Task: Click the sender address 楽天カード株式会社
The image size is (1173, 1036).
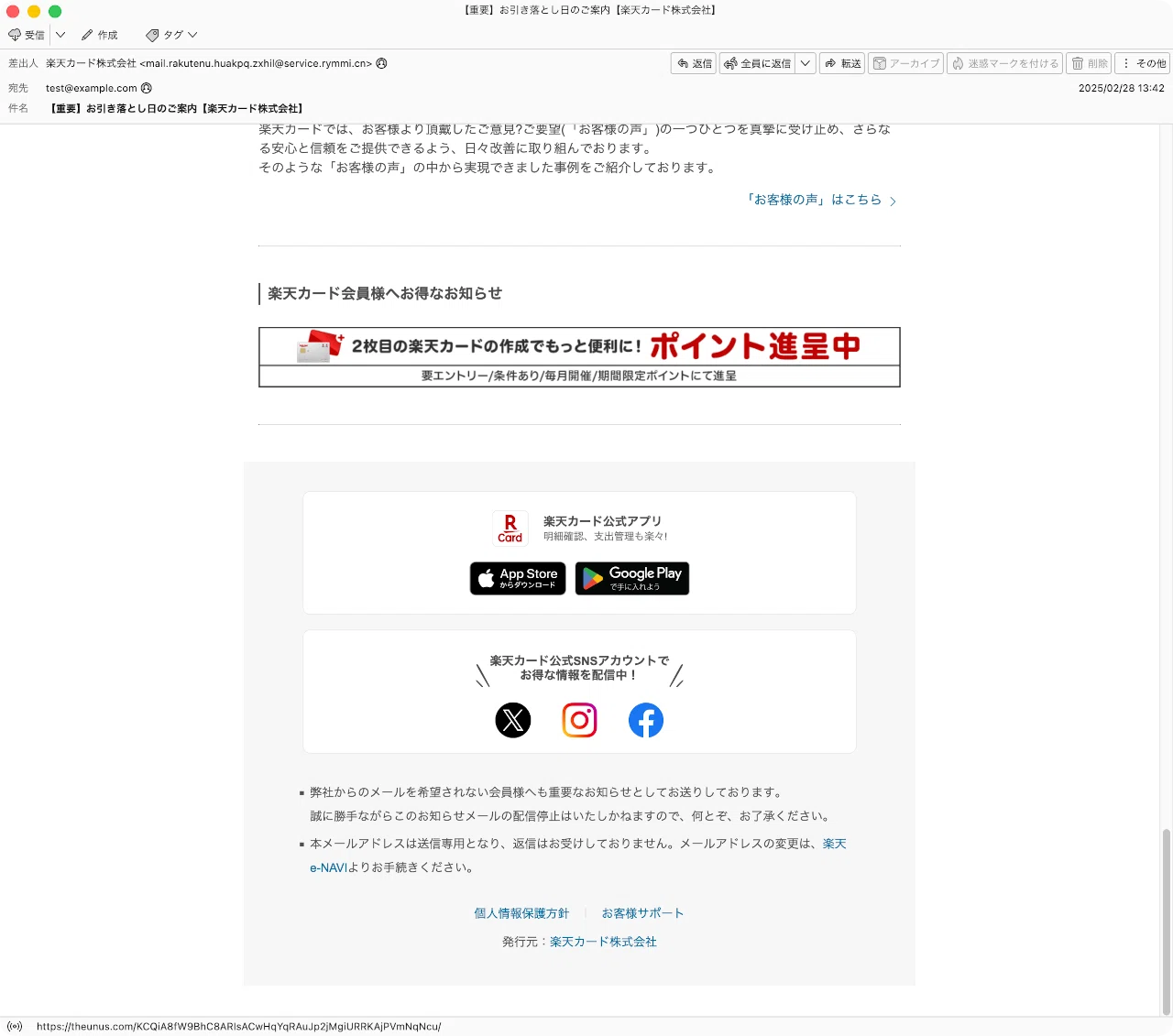Action: coord(209,63)
